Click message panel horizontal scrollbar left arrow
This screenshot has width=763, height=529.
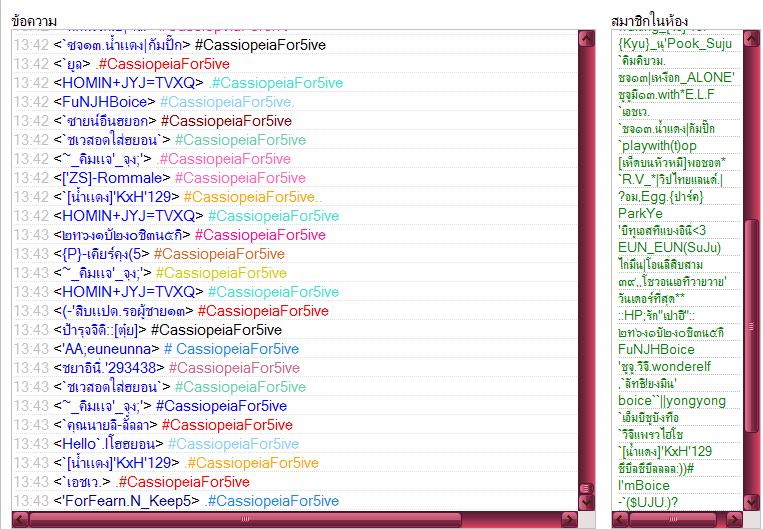(20, 519)
